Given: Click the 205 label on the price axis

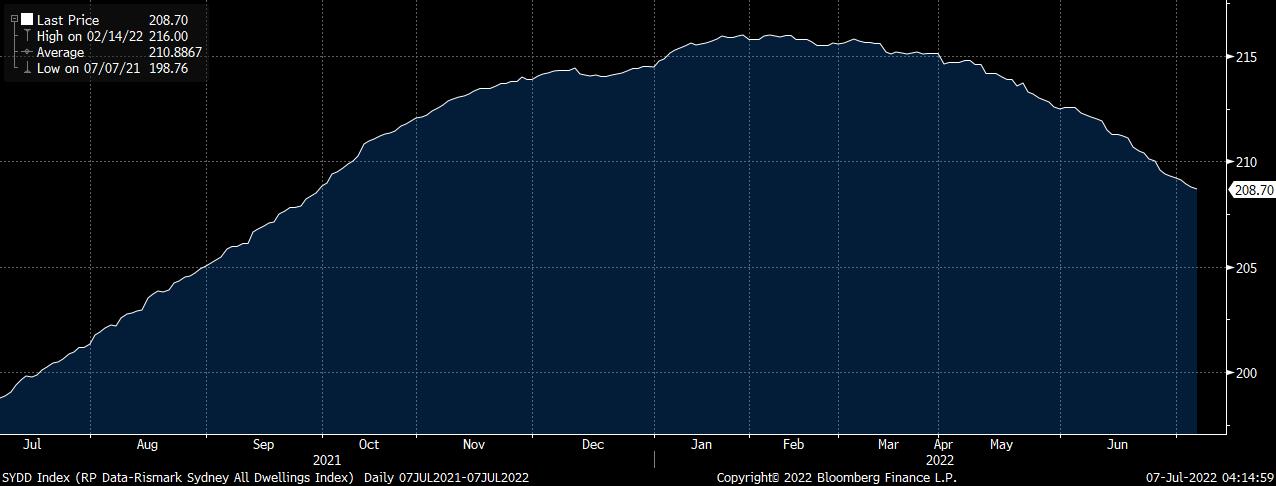Looking at the screenshot, I should 1247,268.
